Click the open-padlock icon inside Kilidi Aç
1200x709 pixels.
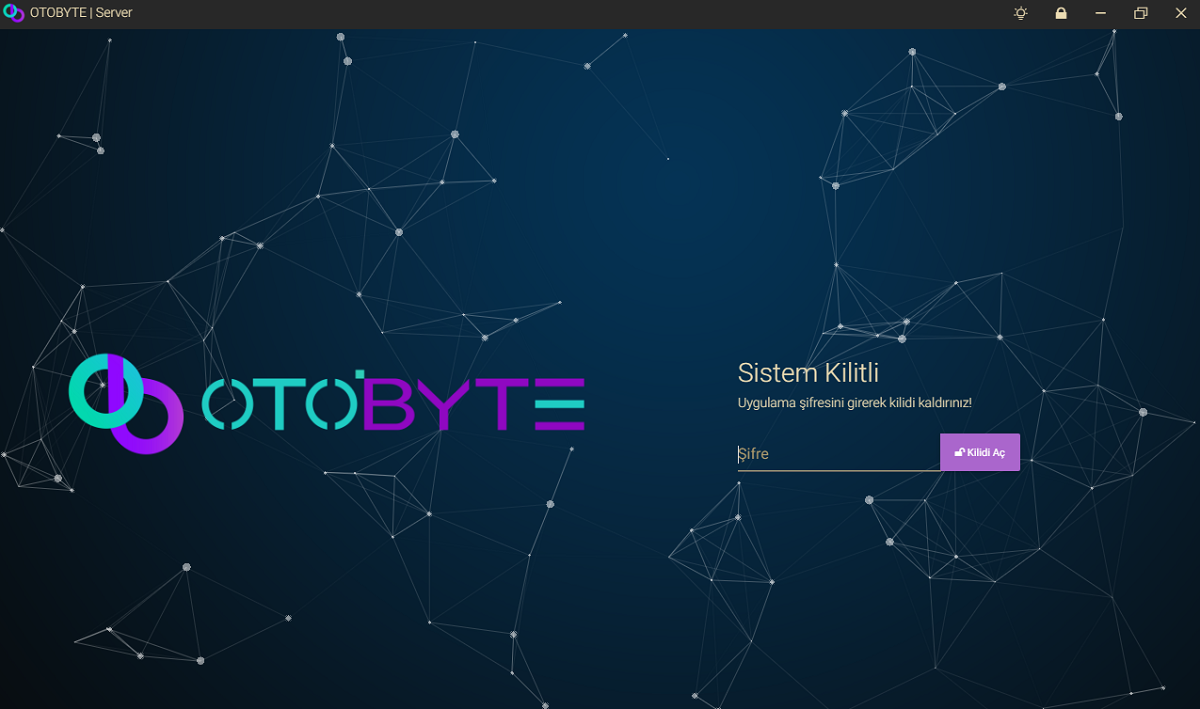959,452
